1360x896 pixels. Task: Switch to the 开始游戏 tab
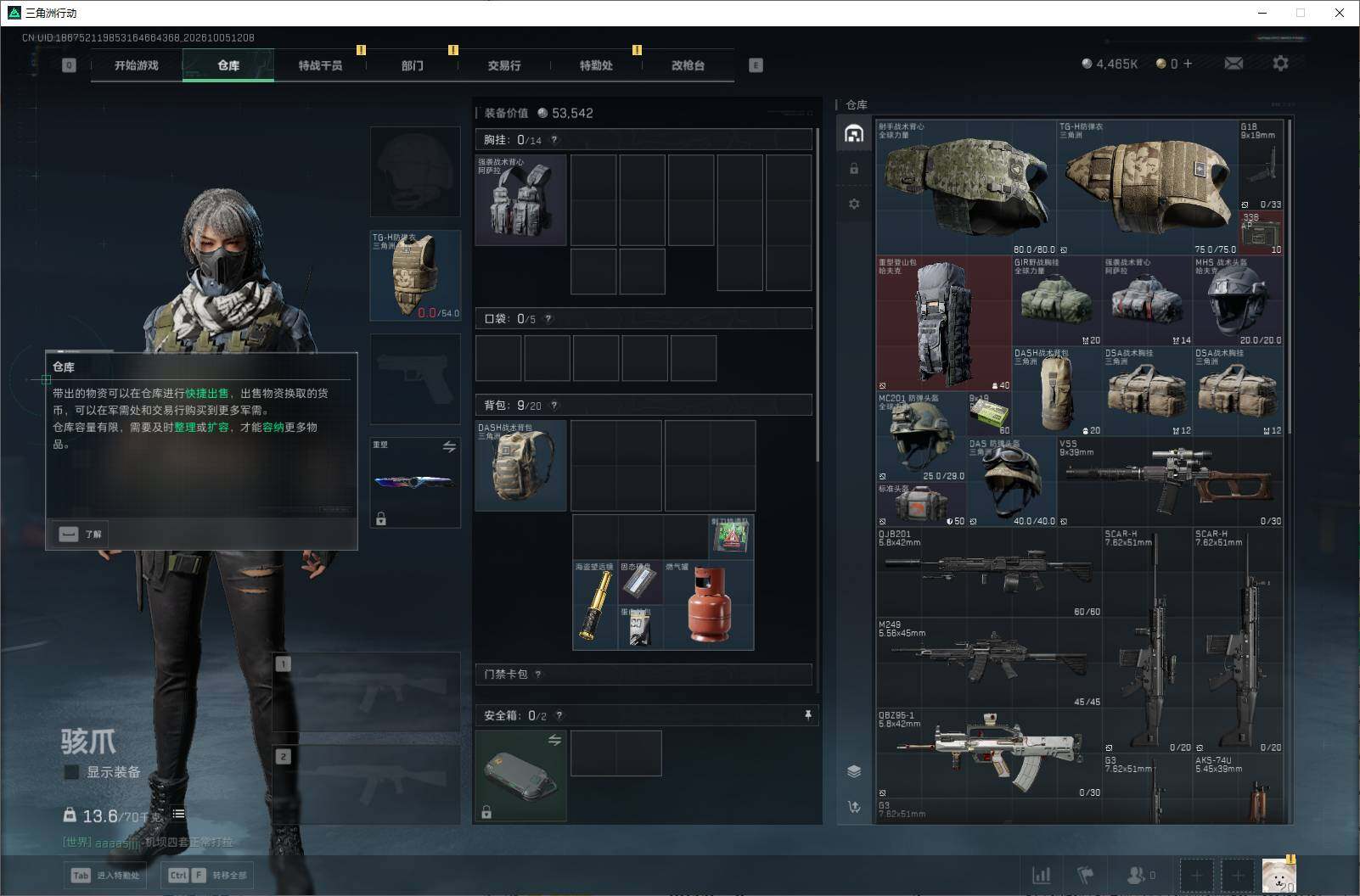137,65
